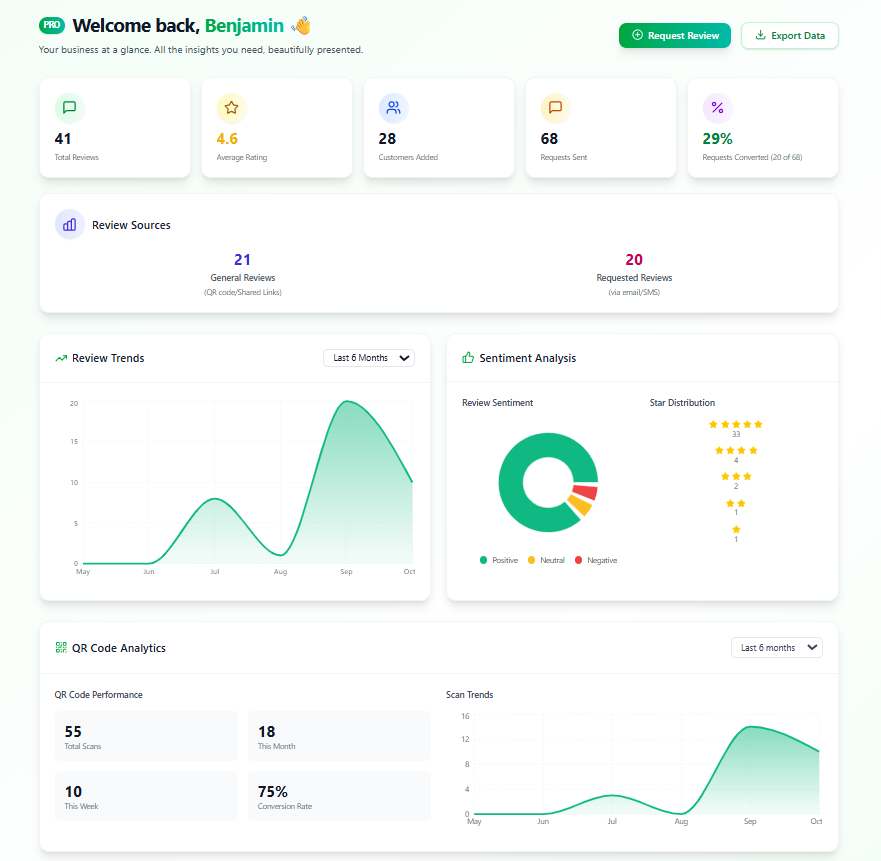Click the Requests Converted percent icon

(716, 108)
